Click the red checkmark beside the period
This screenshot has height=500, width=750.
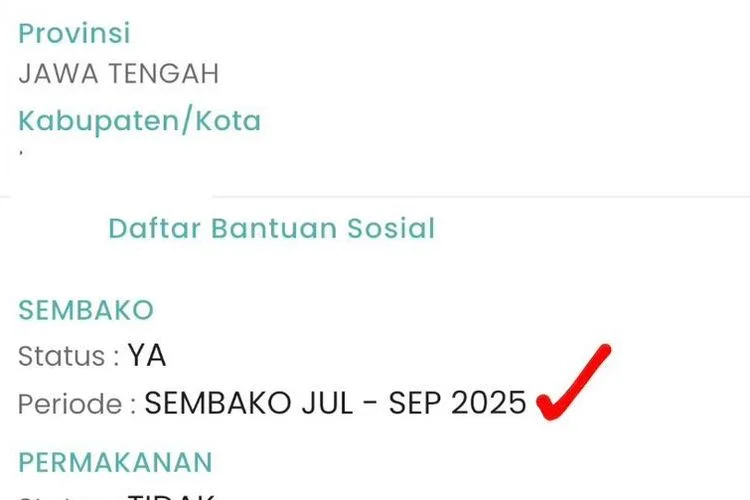pos(574,381)
